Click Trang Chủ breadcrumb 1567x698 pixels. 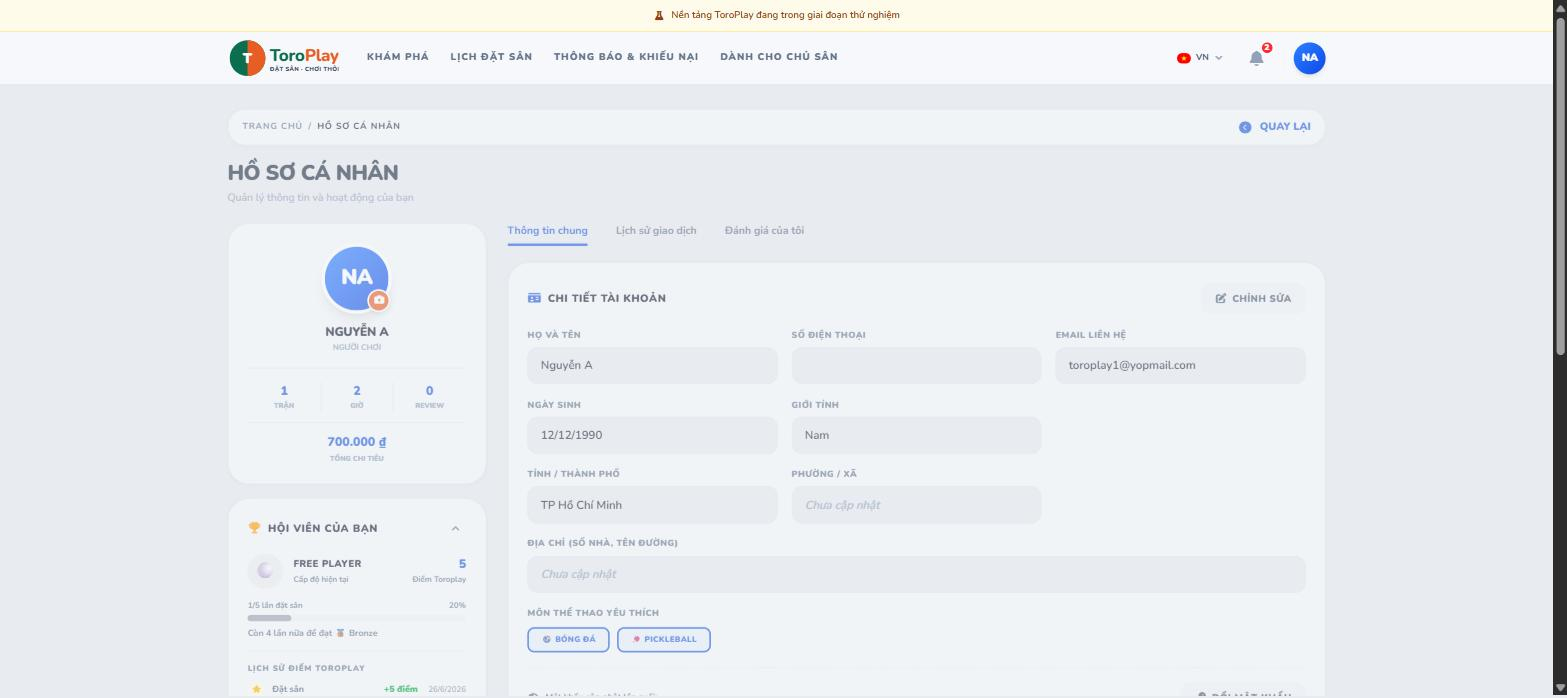click(272, 126)
